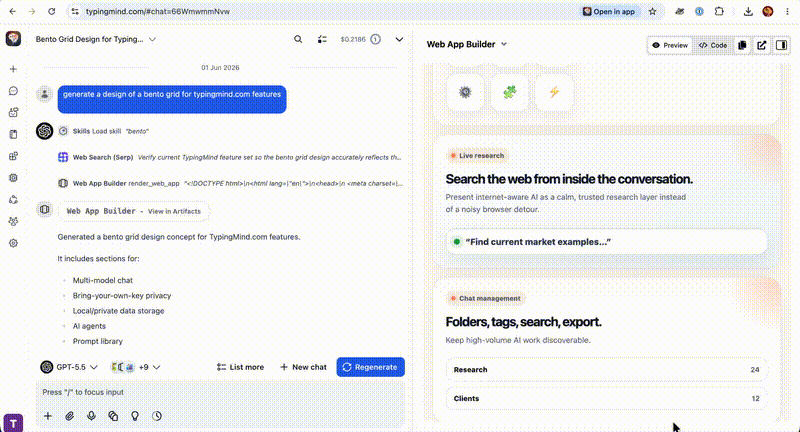The image size is (800, 432).
Task: Click the plus icon in message input toolbar
Action: tap(48, 416)
